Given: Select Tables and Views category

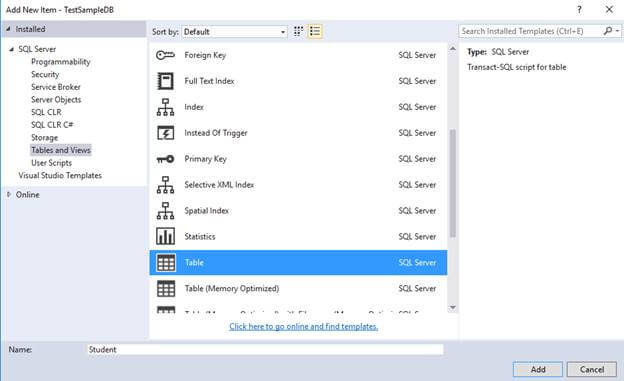Looking at the screenshot, I should click(61, 150).
